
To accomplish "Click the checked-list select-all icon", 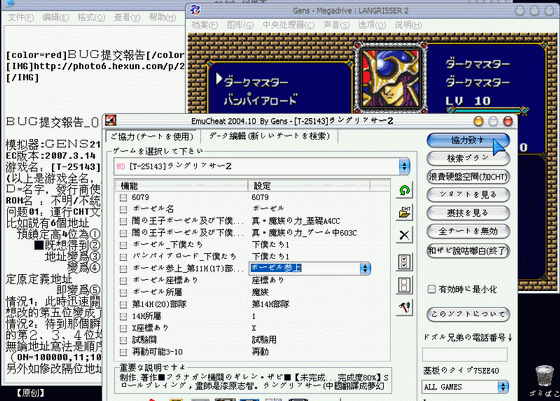I will 404,262.
